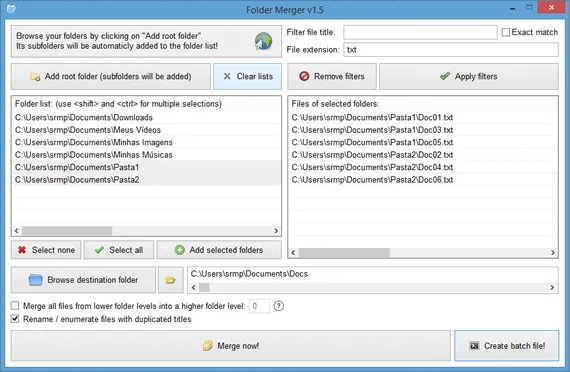The height and width of the screenshot is (372, 570).
Task: Select file Pasta1\Doc03.txt
Action: point(423,130)
